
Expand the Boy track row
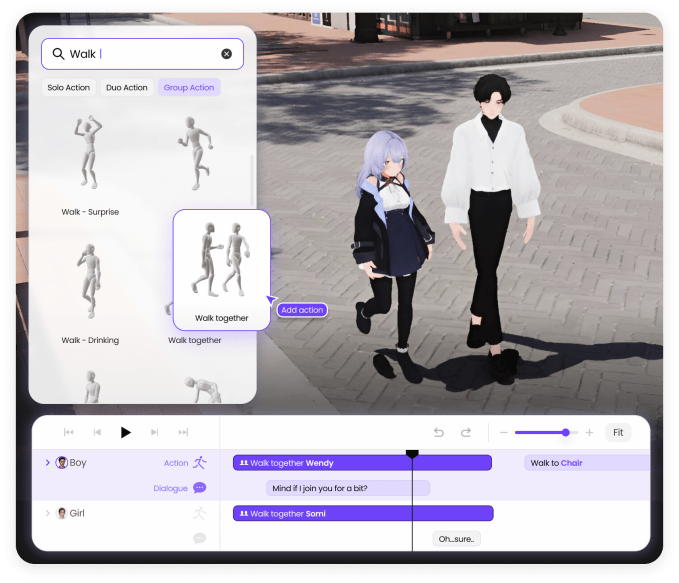pos(48,463)
